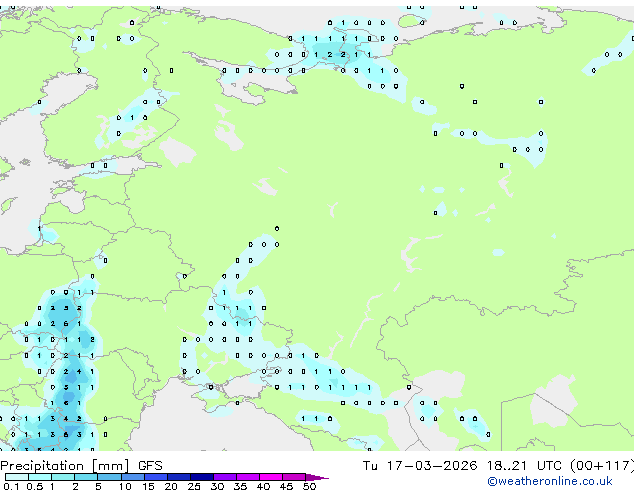Click the '45' legend scale label
Screen dimensions: 634x490
click(287, 486)
